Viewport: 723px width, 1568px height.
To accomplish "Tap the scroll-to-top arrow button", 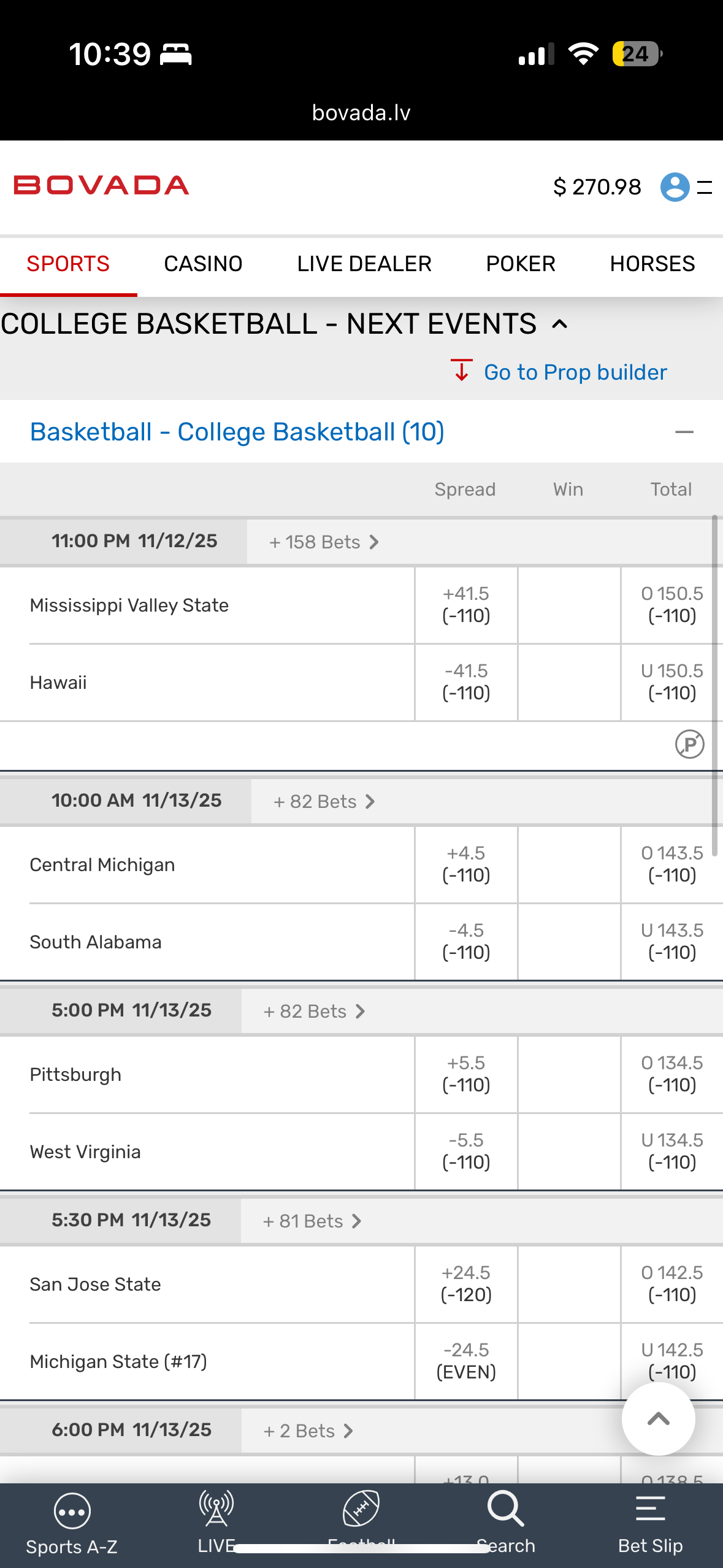I will click(x=658, y=1419).
